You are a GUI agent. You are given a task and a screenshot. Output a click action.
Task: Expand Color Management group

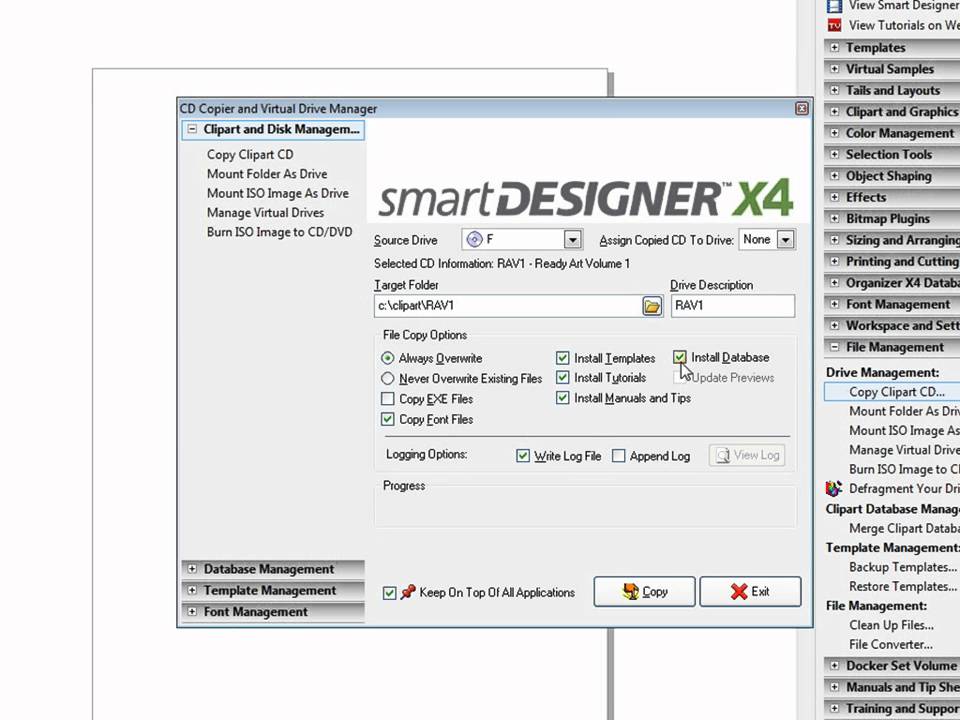pos(834,133)
